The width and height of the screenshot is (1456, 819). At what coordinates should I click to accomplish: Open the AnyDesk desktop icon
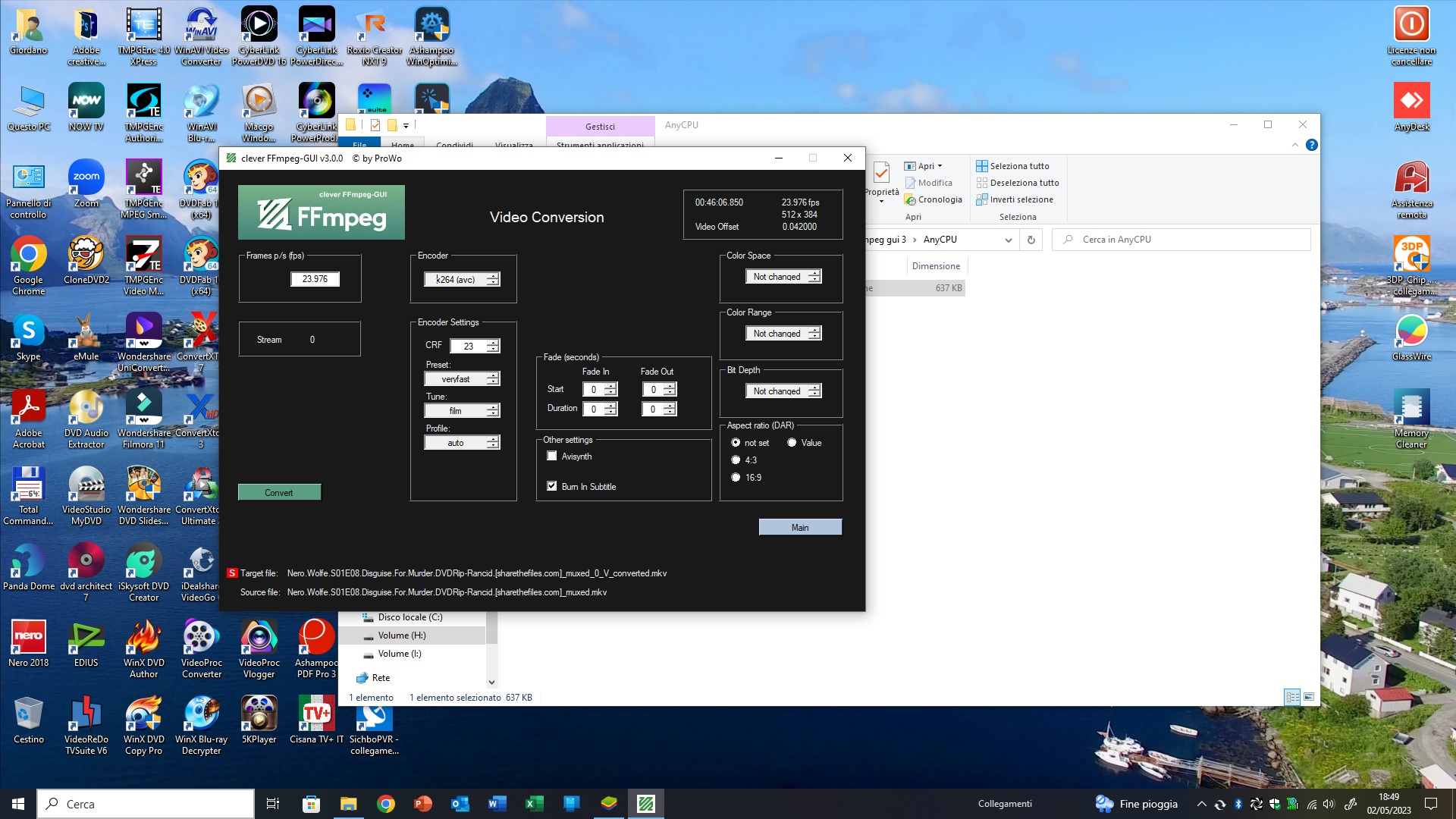coord(1411,102)
